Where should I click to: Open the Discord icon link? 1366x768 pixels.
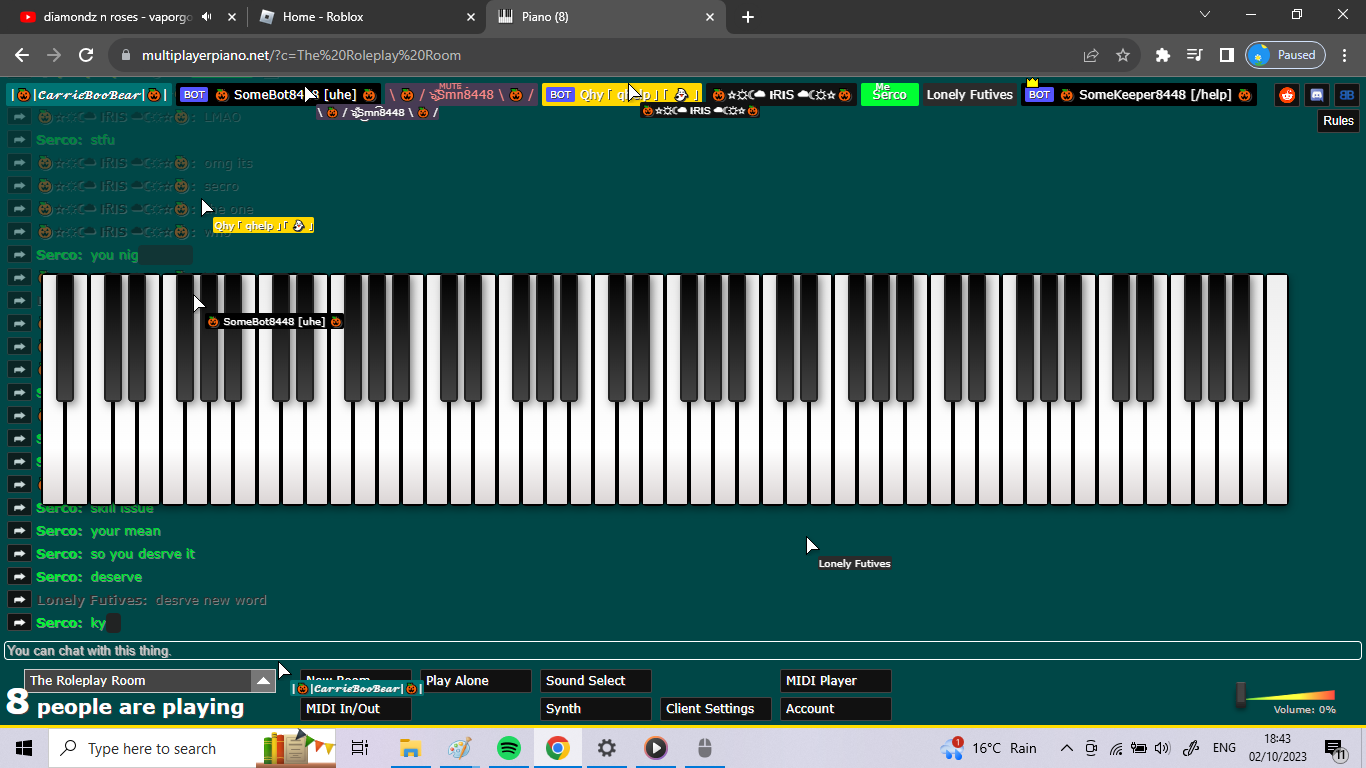pos(1317,95)
